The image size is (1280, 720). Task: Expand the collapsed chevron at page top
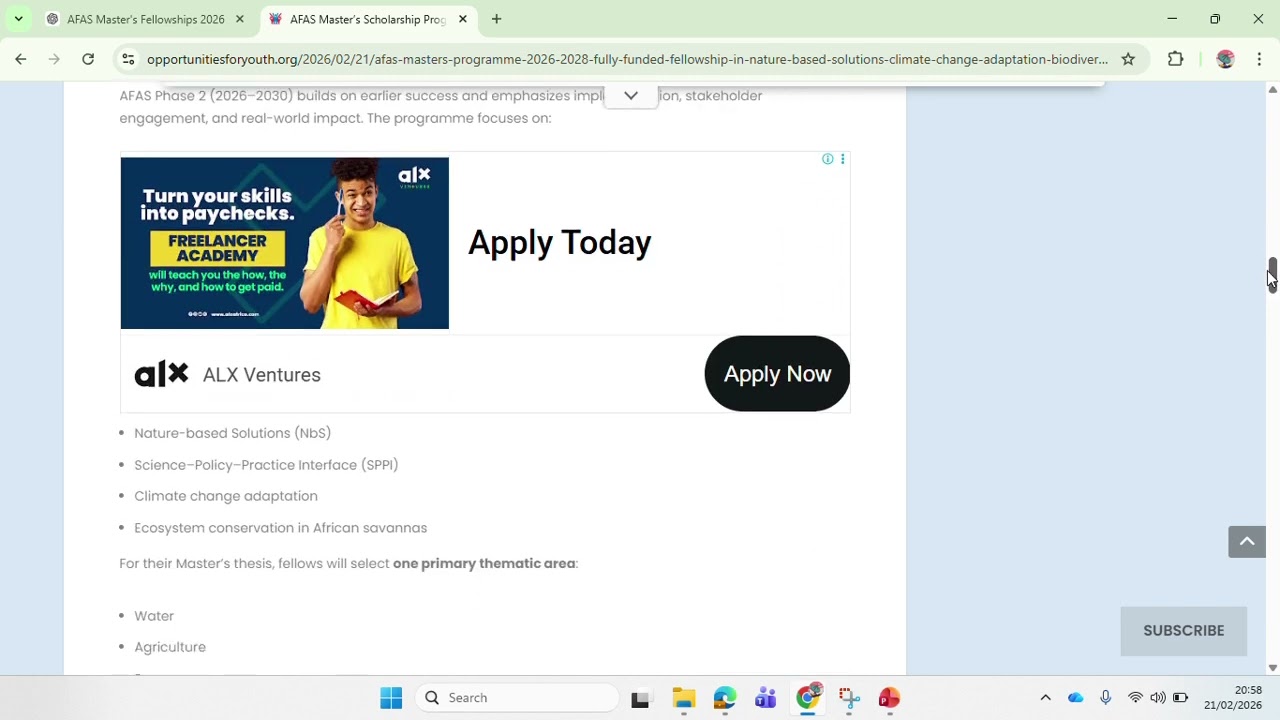tap(631, 96)
